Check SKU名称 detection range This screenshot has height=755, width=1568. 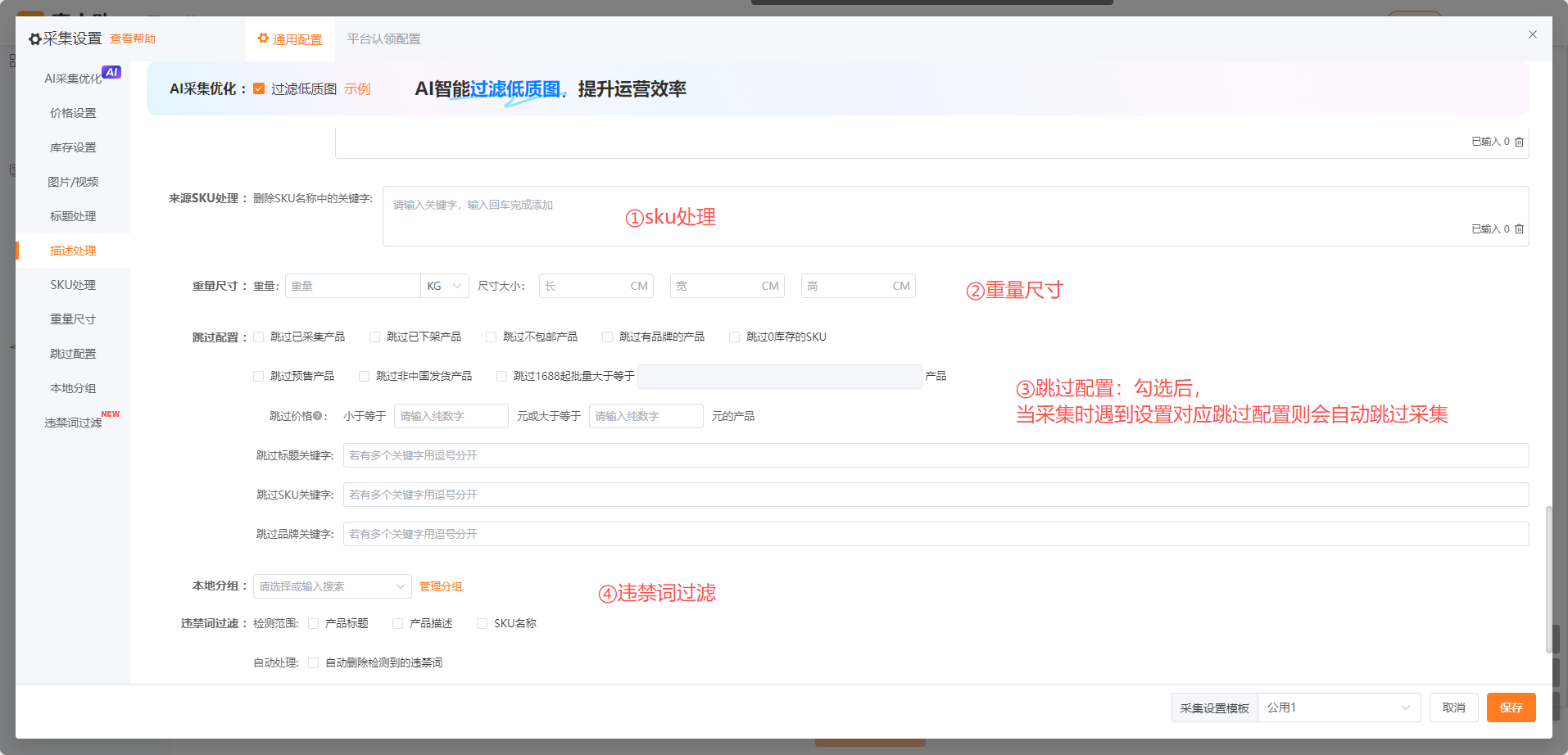tap(483, 623)
